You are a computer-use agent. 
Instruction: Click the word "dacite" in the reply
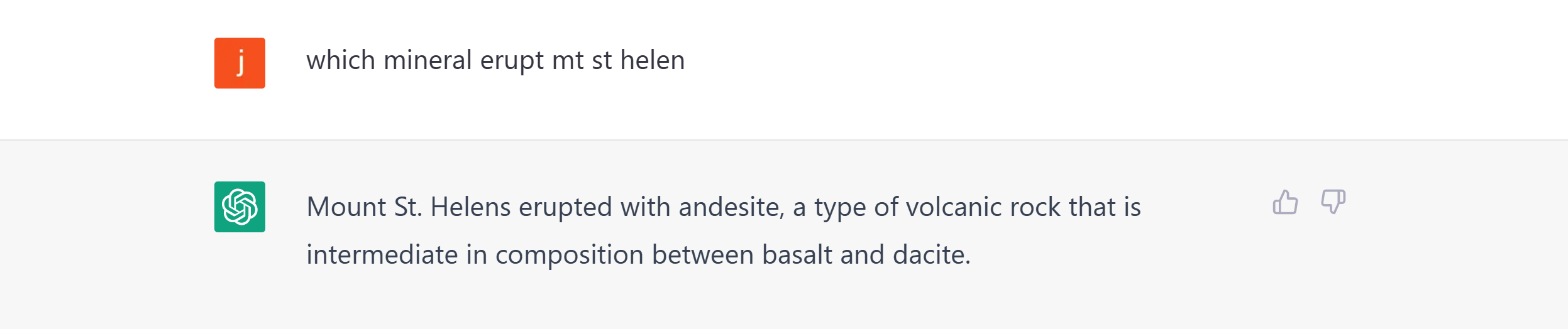930,255
